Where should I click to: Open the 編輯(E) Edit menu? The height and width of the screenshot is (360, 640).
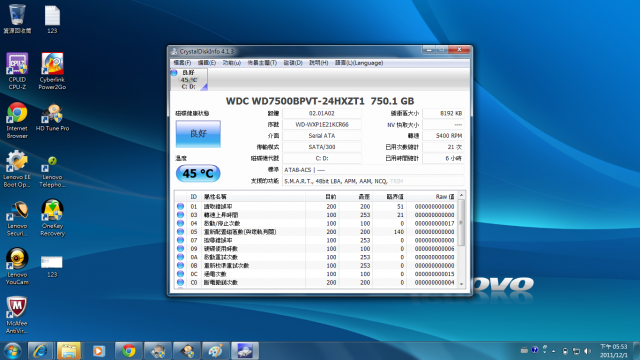click(207, 63)
